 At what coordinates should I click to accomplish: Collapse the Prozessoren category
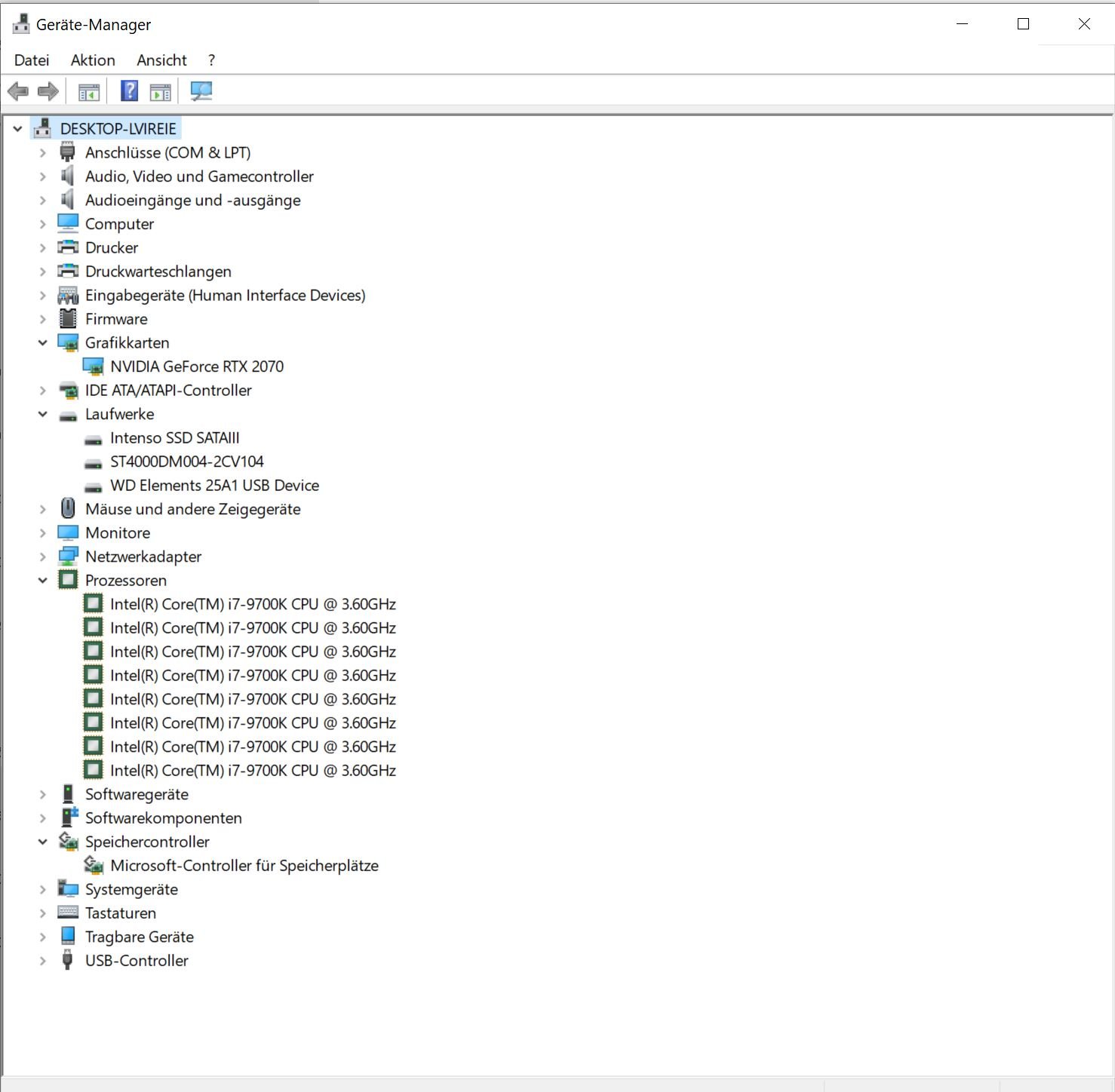pyautogui.click(x=43, y=581)
